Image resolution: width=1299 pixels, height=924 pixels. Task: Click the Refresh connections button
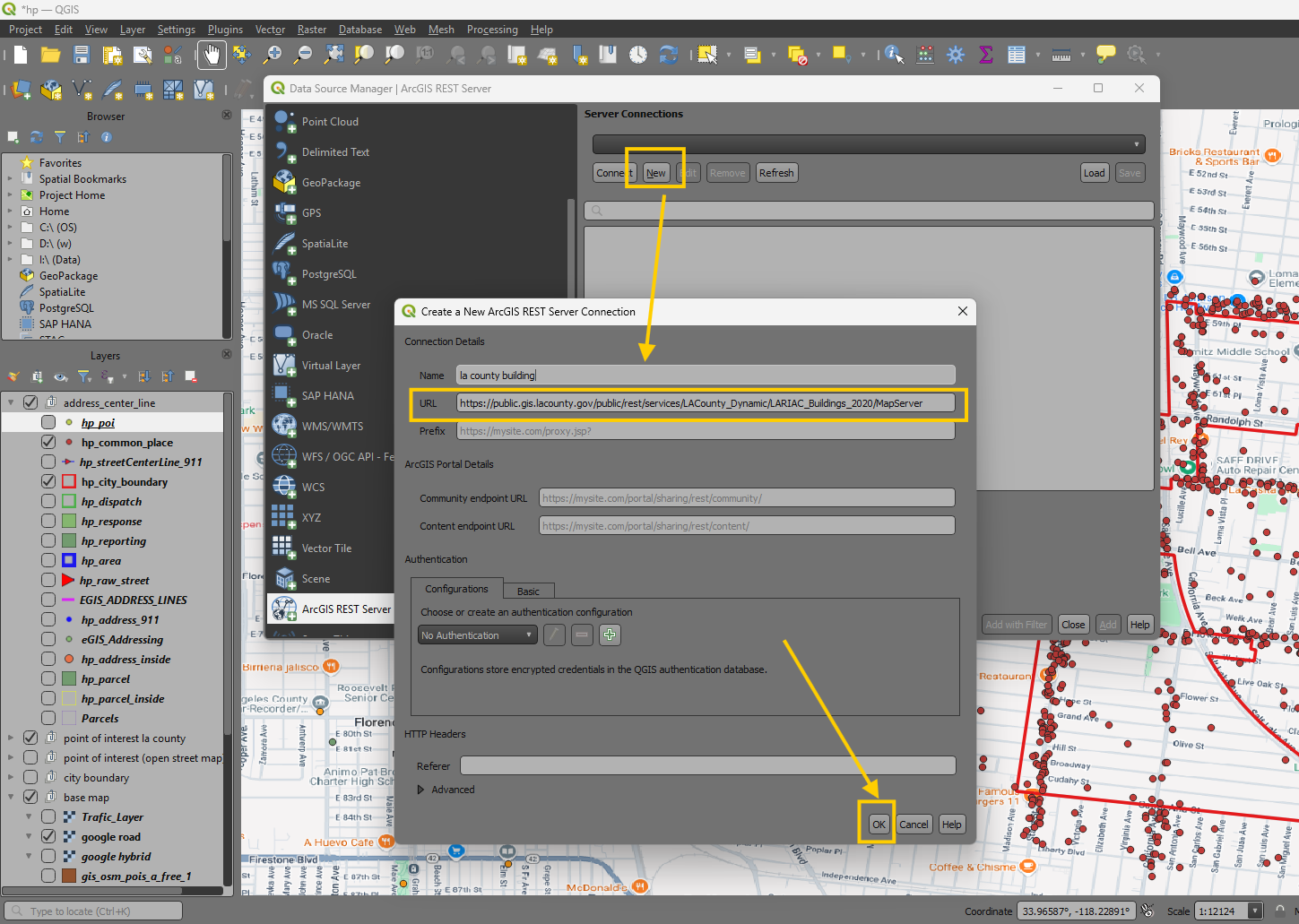click(x=776, y=173)
